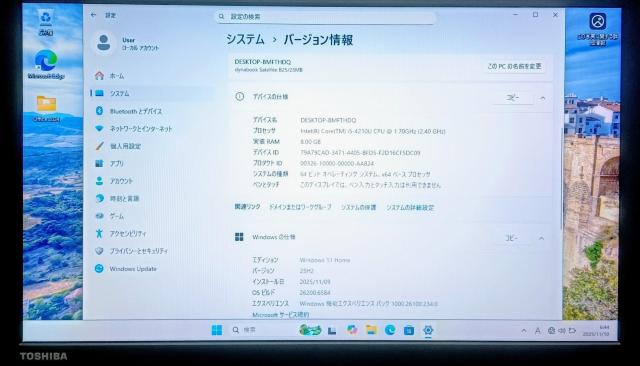Click the Windows Update sync icon

click(x=99, y=268)
